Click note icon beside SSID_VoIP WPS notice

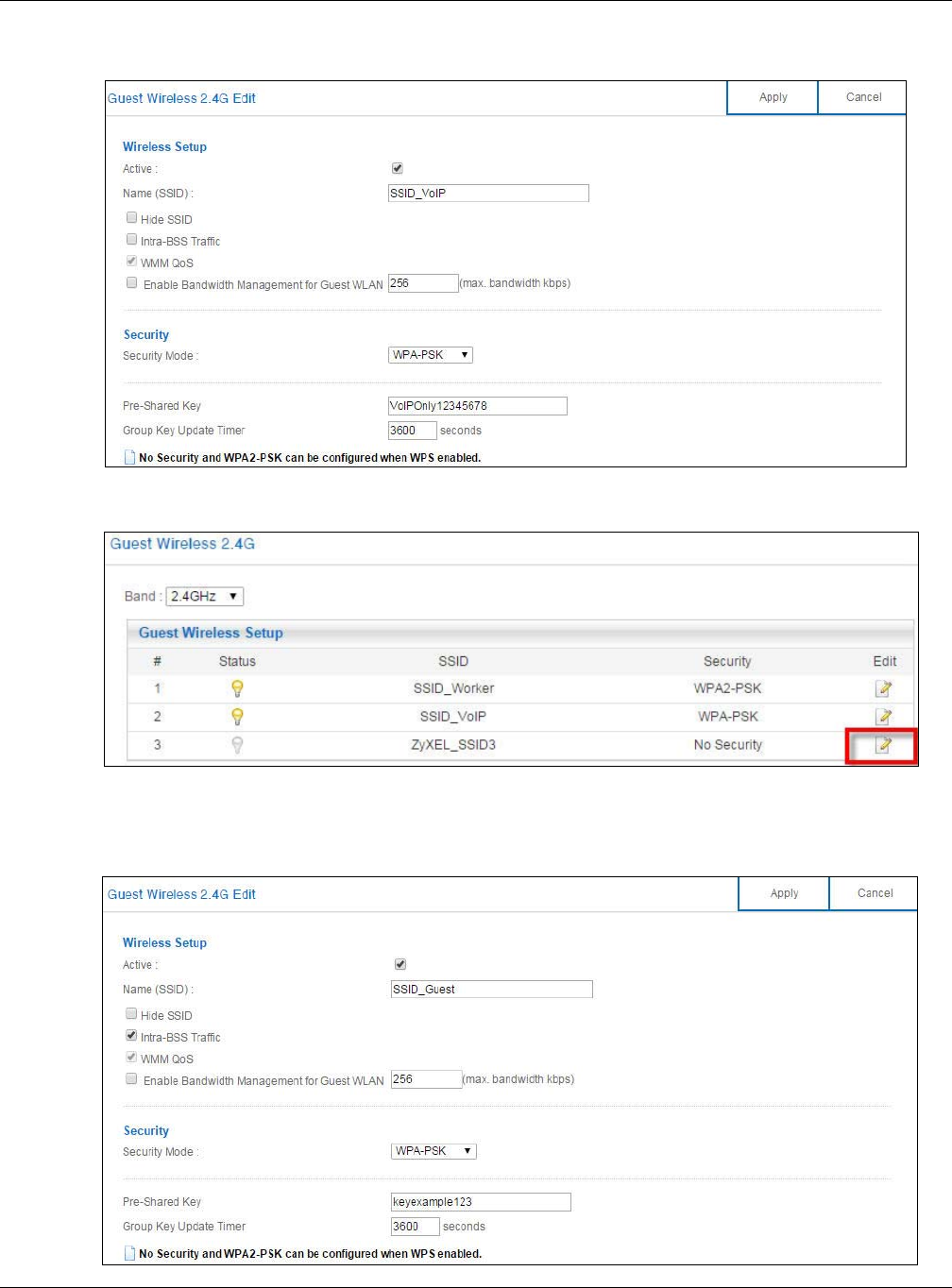coord(130,457)
